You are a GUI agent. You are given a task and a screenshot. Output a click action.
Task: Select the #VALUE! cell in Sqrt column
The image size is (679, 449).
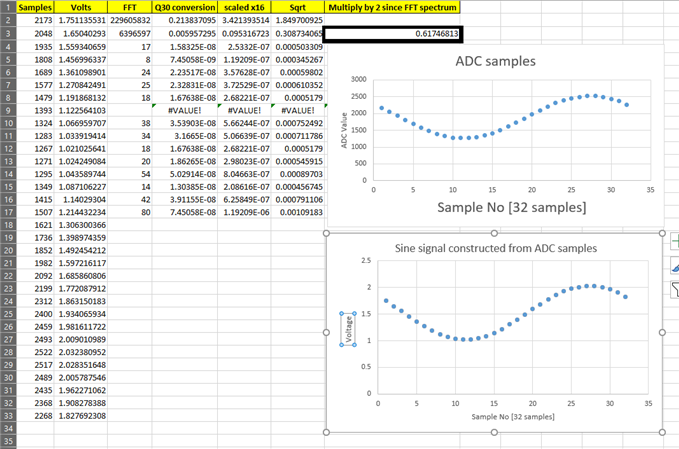[297, 110]
